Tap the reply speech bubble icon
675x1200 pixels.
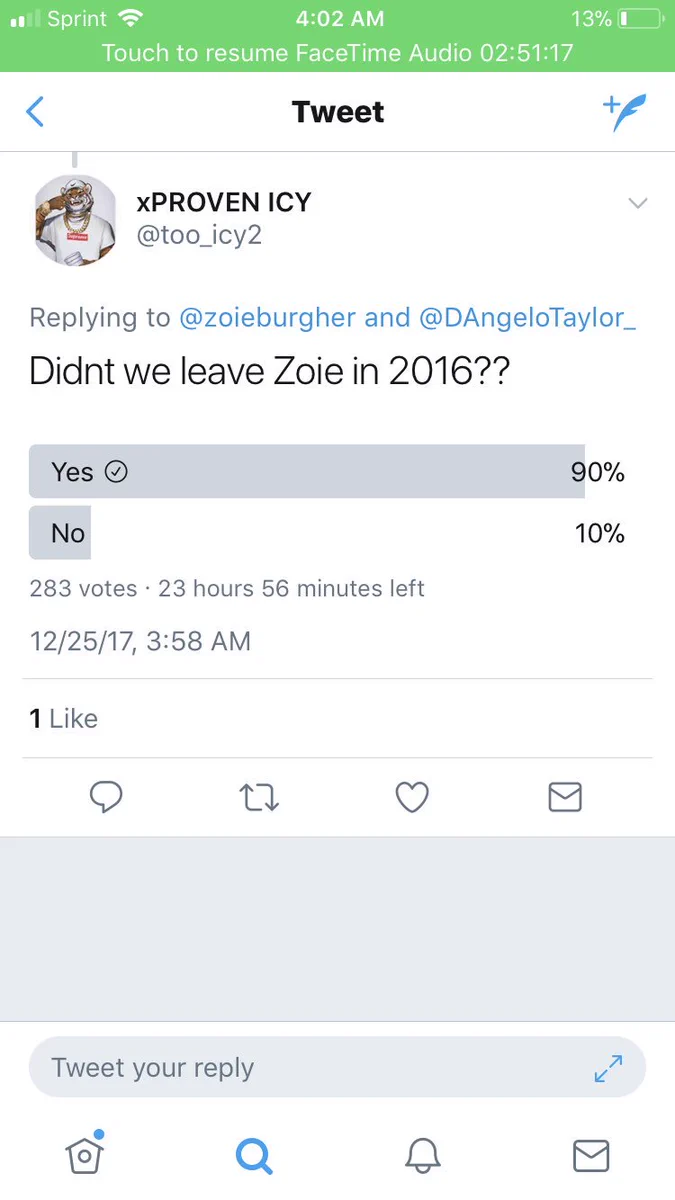(106, 796)
